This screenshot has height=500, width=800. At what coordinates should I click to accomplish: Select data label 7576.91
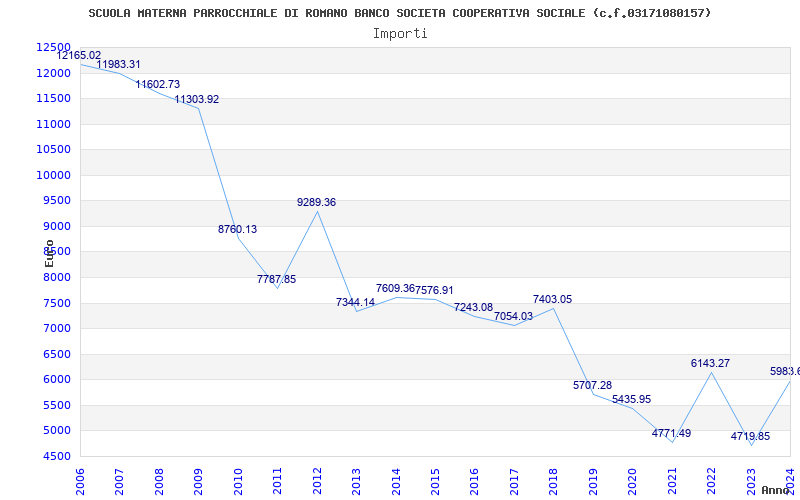click(x=434, y=290)
